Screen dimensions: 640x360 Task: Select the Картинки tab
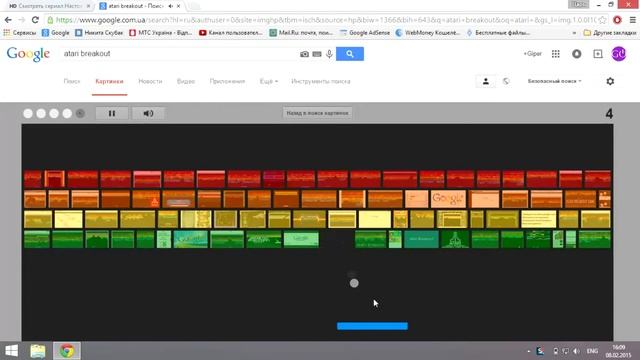tap(109, 81)
